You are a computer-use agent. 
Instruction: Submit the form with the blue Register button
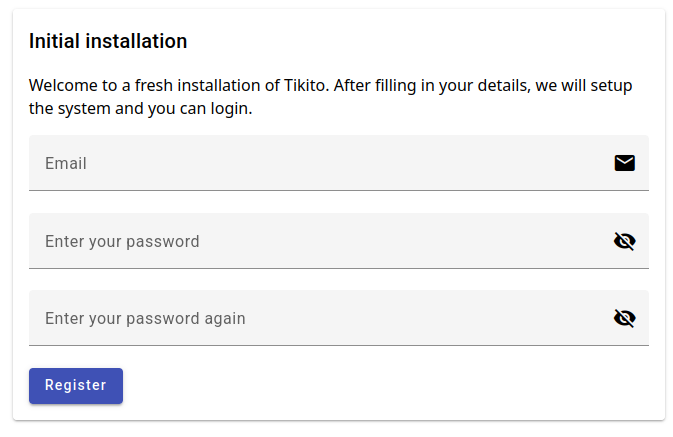pyautogui.click(x=76, y=385)
